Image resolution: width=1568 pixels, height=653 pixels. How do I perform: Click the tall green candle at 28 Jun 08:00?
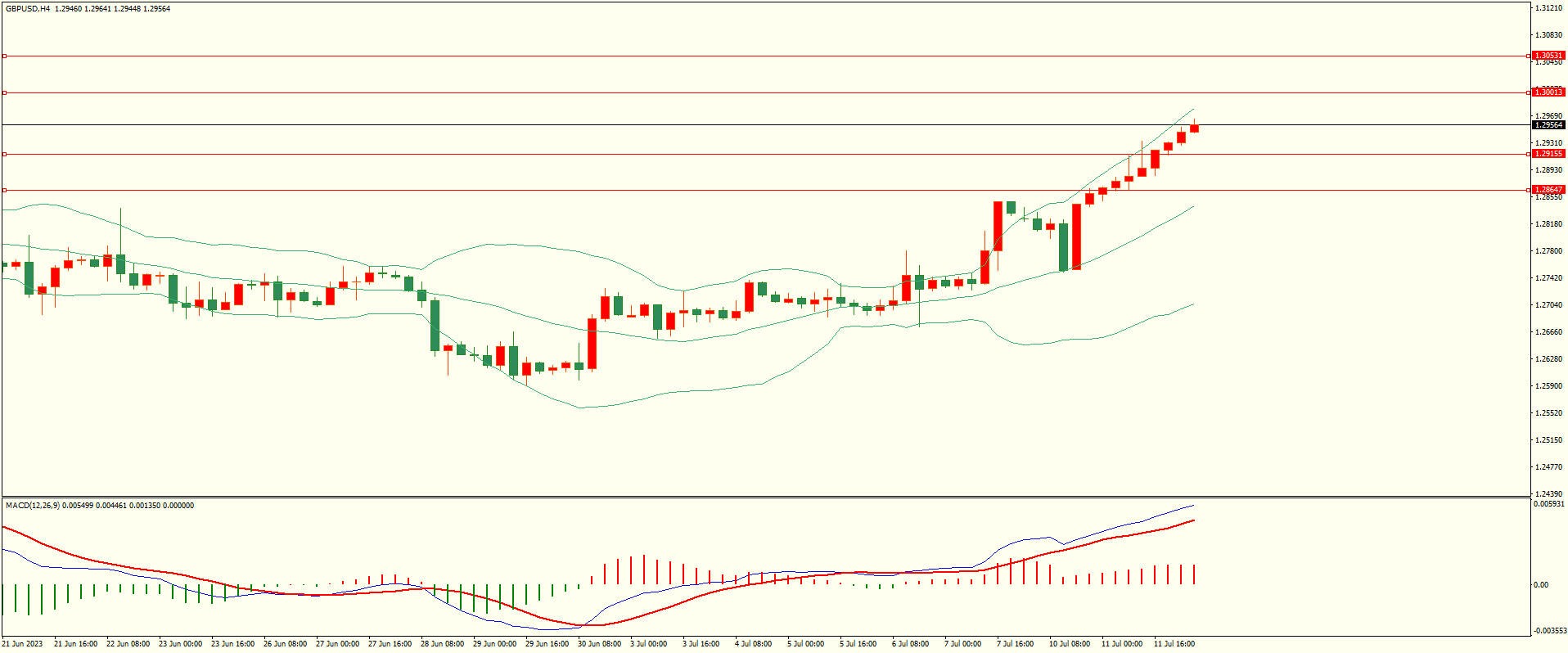coord(435,326)
